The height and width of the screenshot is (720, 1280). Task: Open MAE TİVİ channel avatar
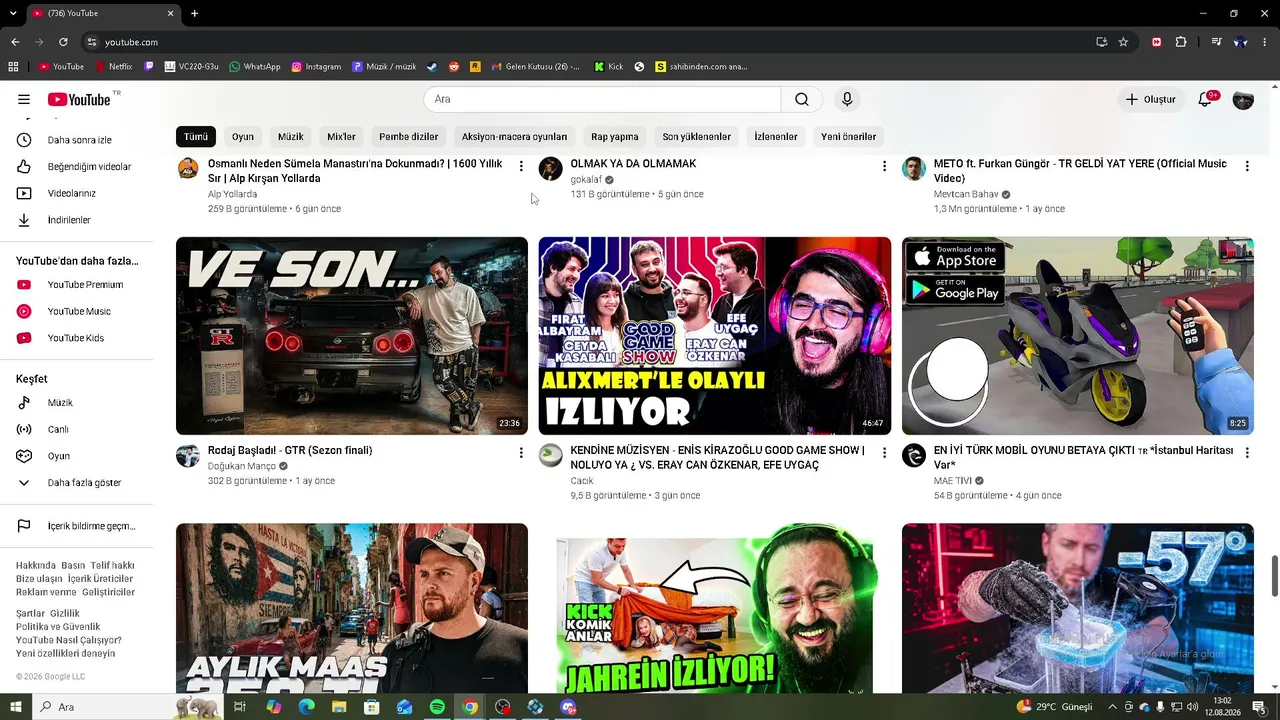click(x=914, y=456)
